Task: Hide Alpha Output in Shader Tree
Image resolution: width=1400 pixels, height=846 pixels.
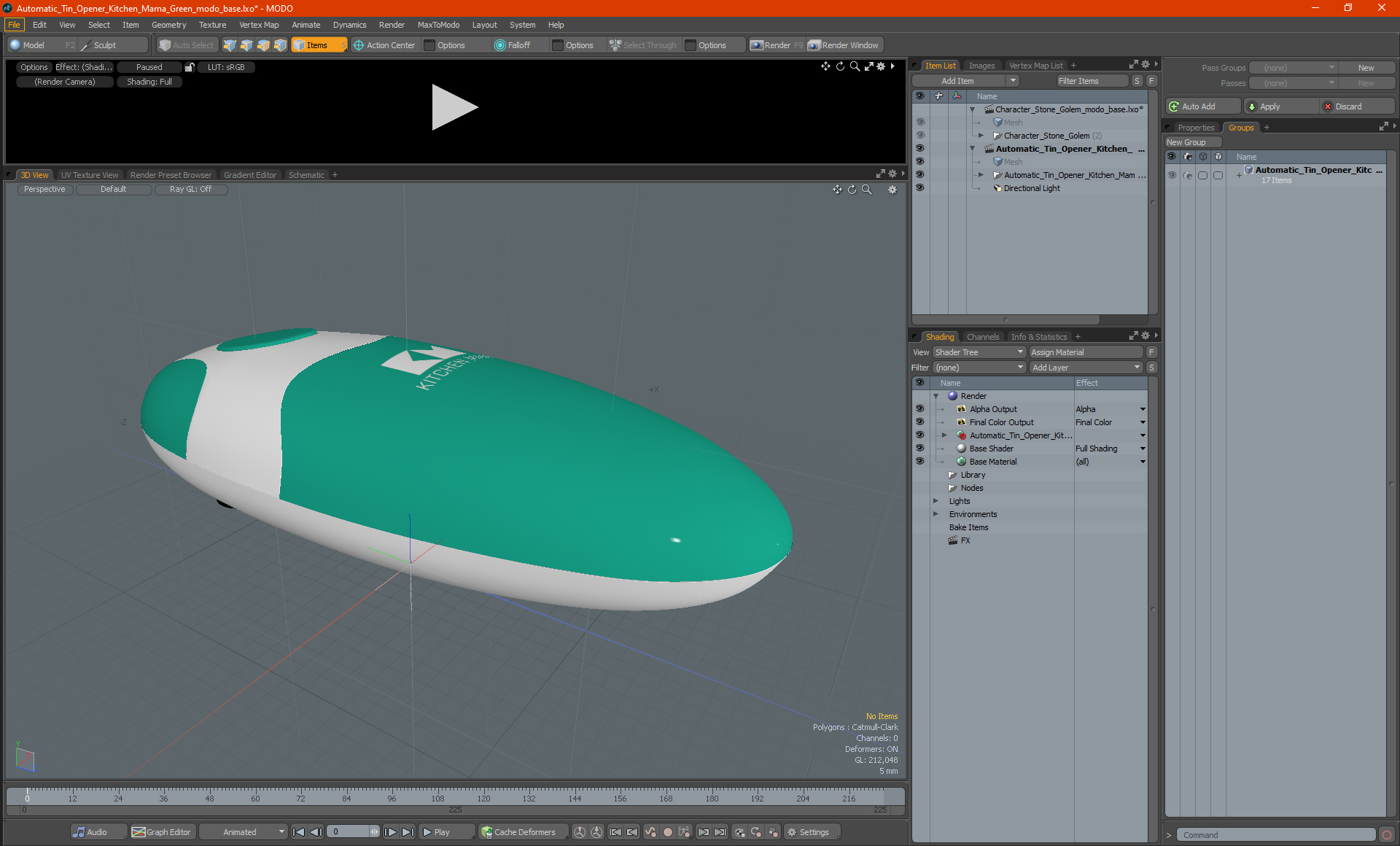Action: [920, 409]
